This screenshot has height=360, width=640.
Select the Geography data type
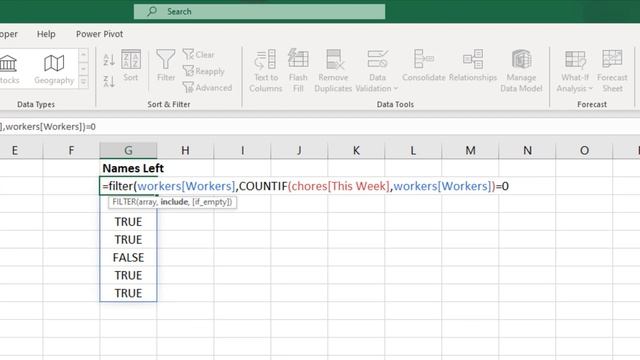pos(54,69)
